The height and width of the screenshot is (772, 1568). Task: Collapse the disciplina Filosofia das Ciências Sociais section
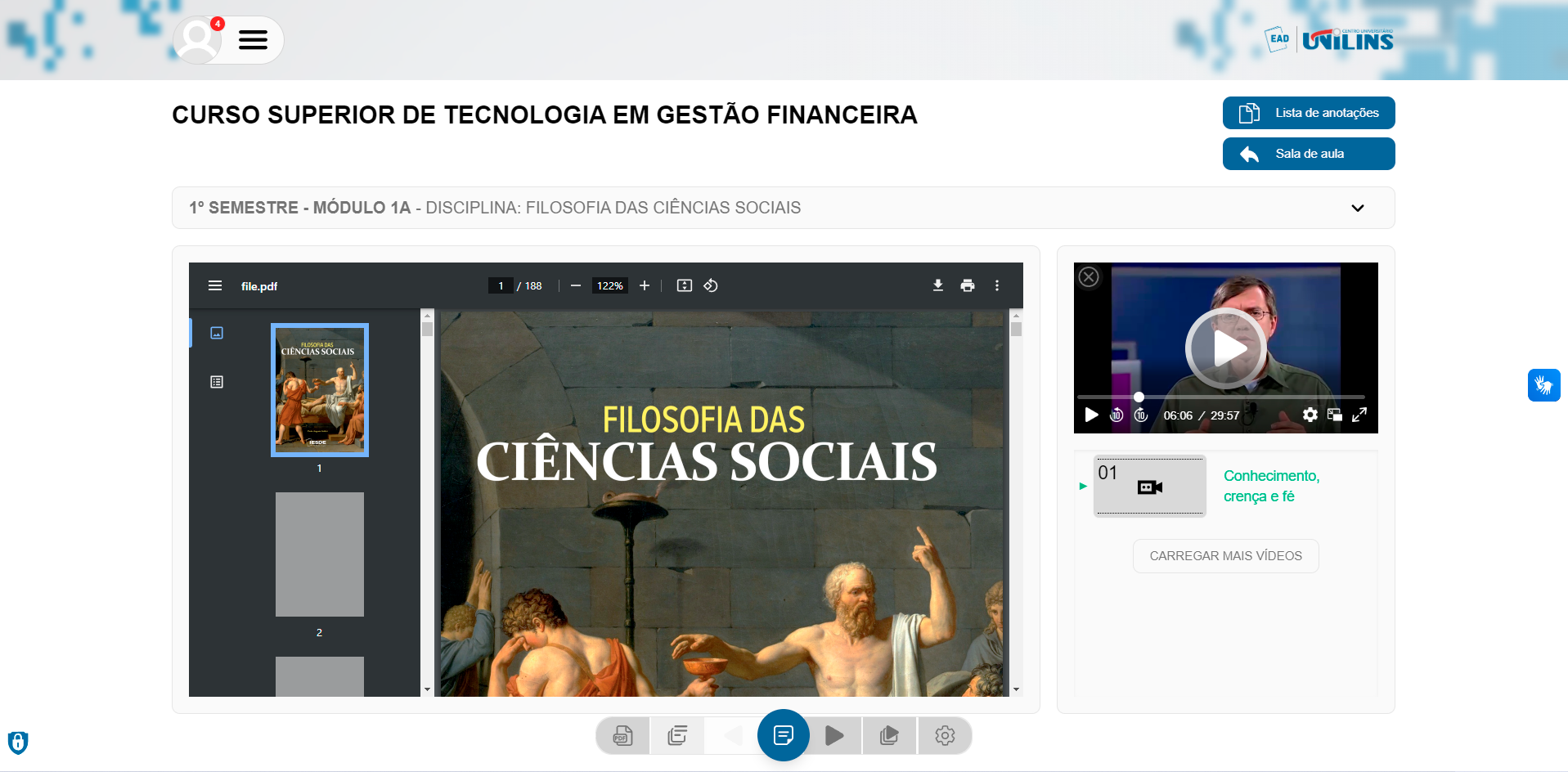tap(1357, 208)
